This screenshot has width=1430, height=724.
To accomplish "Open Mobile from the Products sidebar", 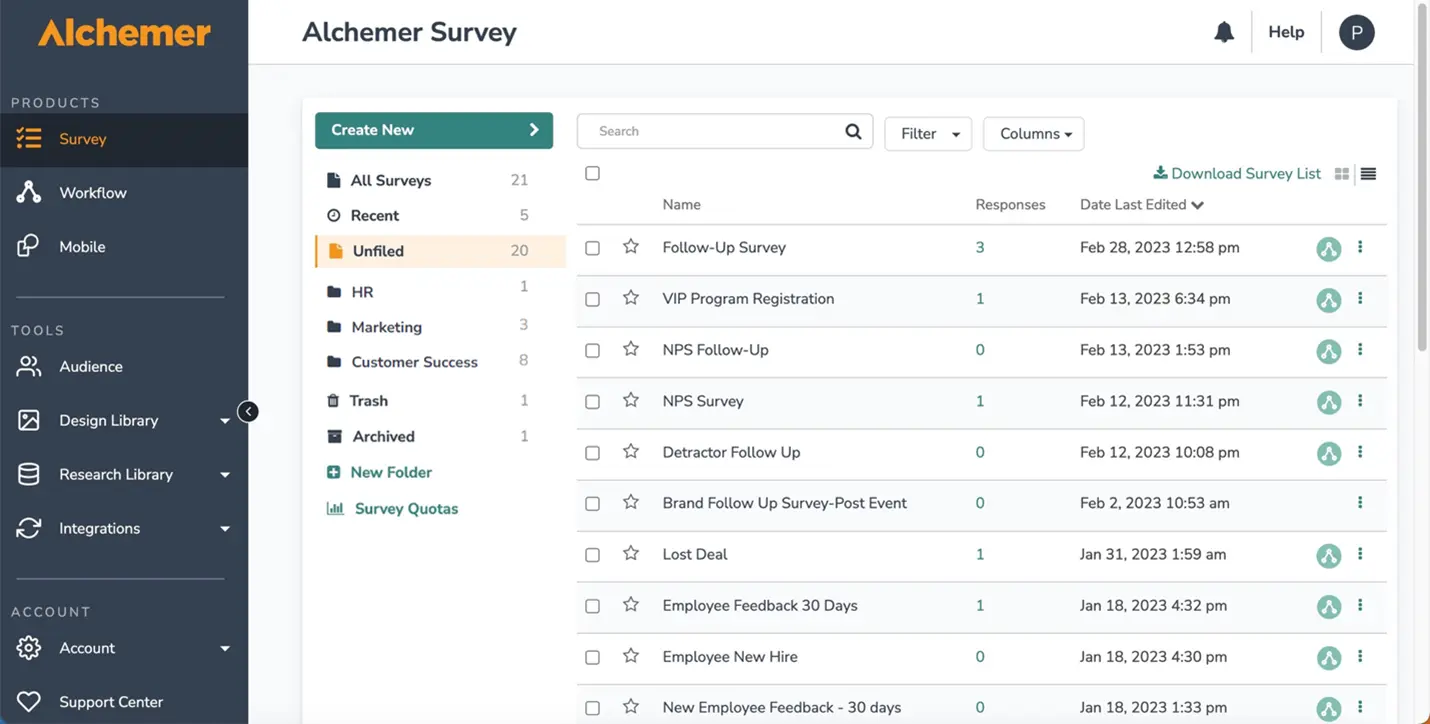I will coord(30,246).
